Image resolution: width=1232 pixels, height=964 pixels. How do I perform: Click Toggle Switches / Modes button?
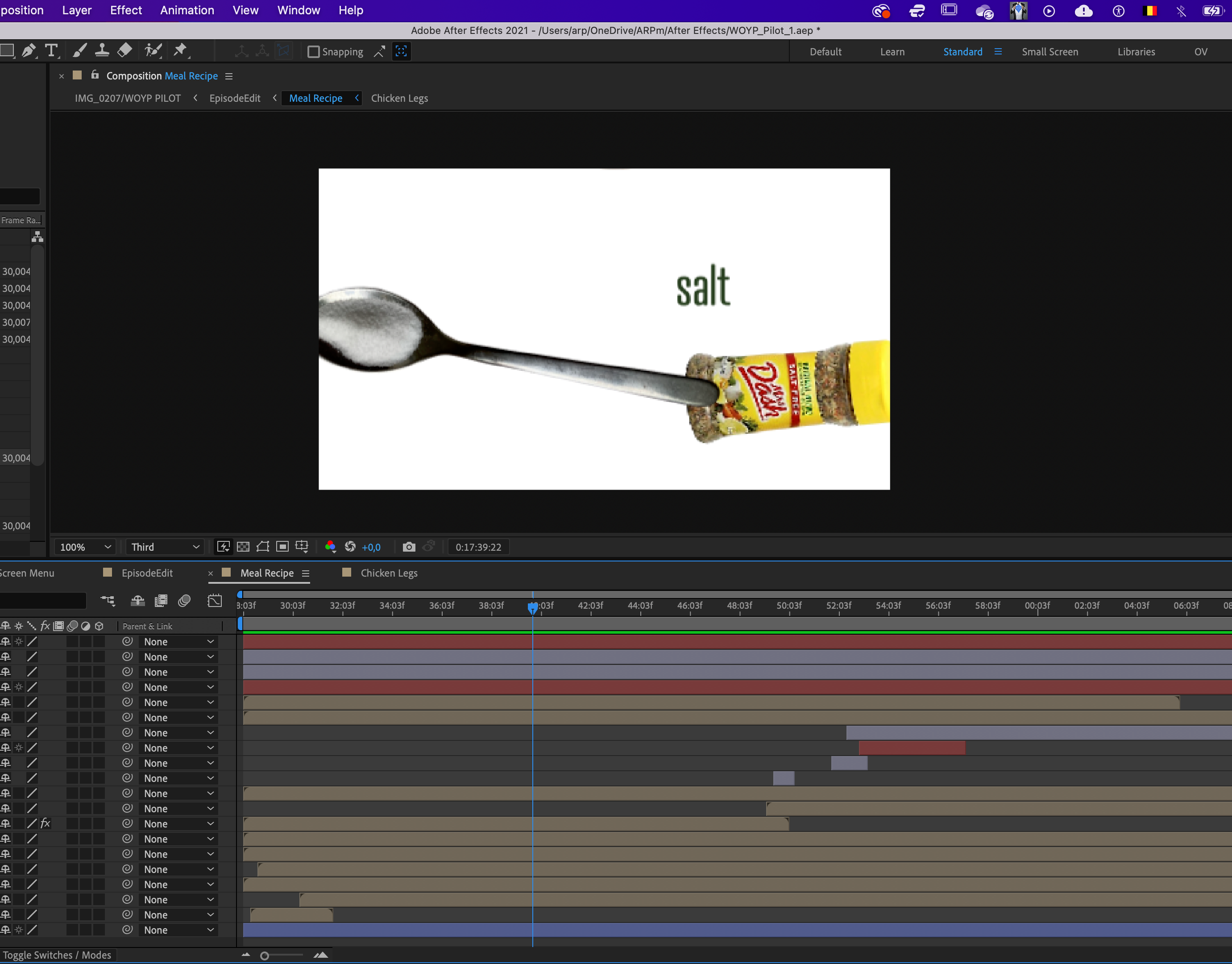57,955
